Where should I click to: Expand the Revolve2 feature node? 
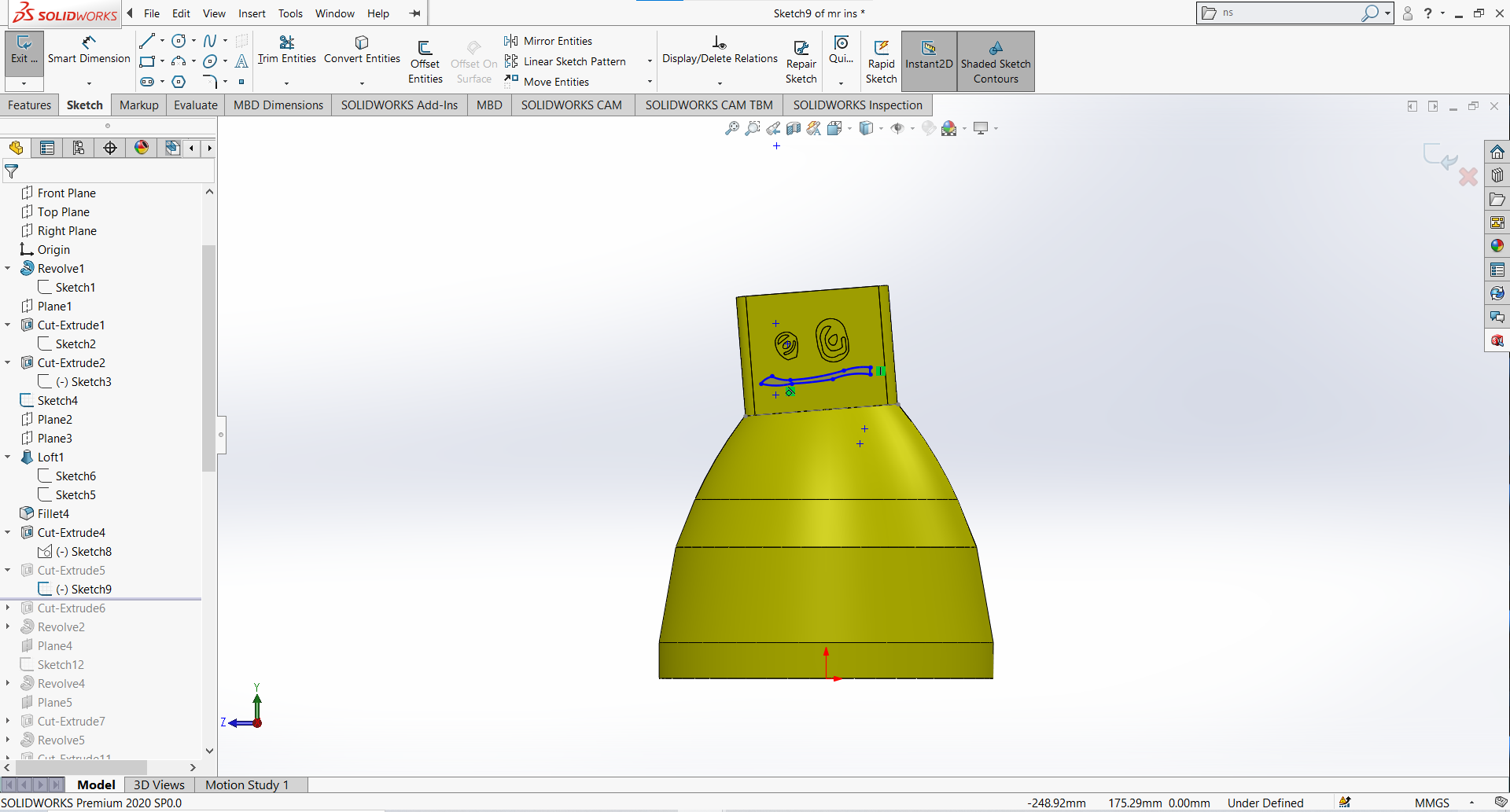point(8,626)
